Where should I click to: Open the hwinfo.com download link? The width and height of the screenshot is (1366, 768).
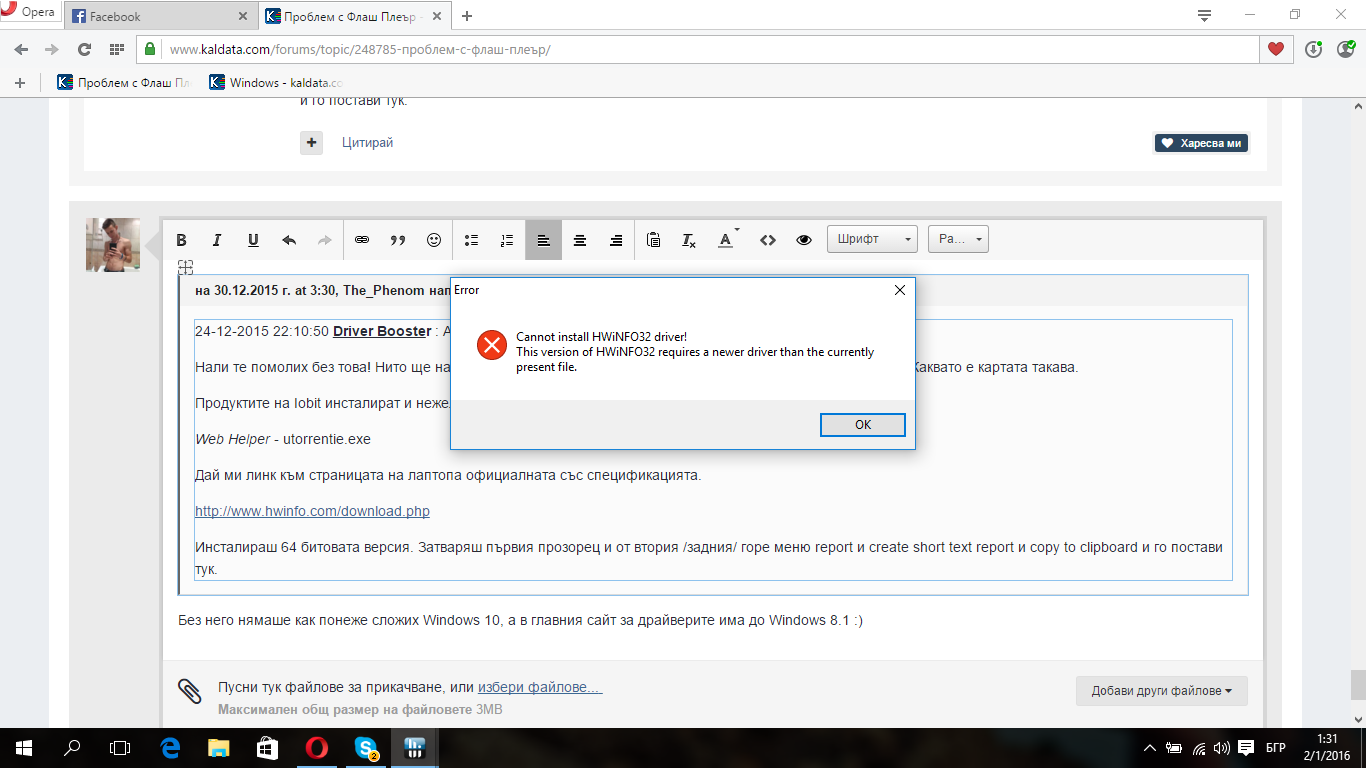(312, 511)
